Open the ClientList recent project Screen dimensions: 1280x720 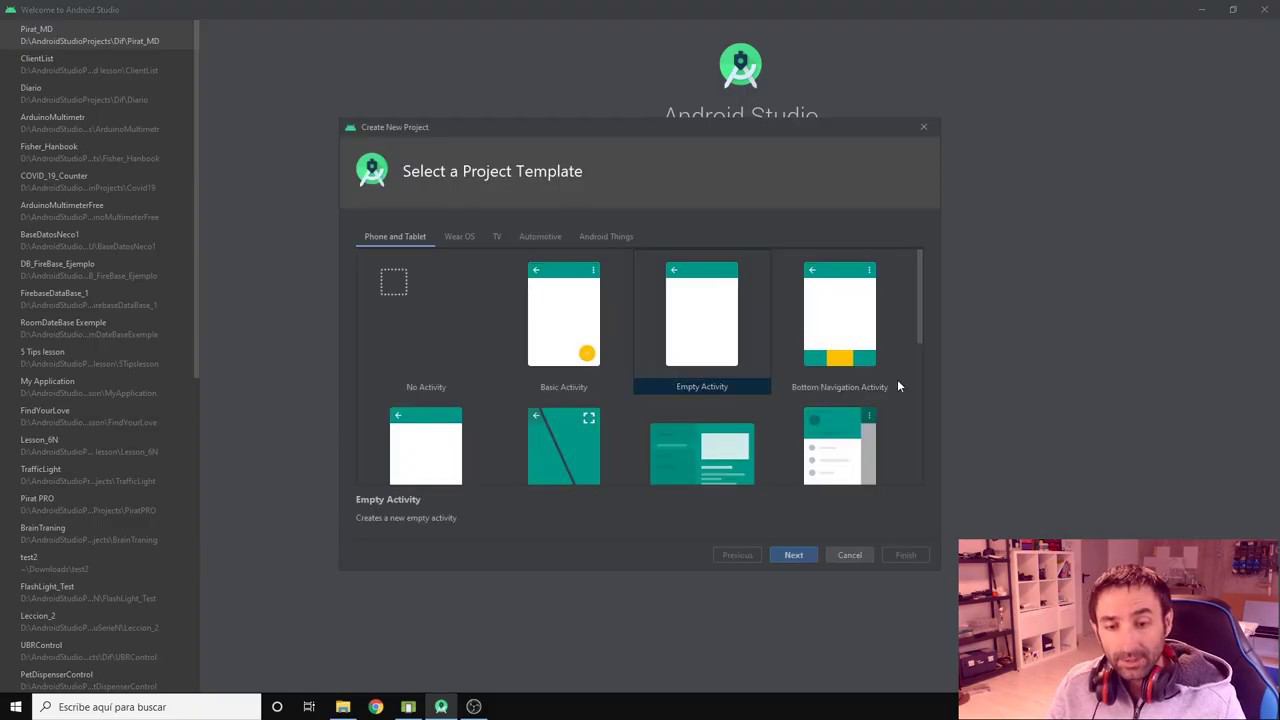[x=97, y=64]
